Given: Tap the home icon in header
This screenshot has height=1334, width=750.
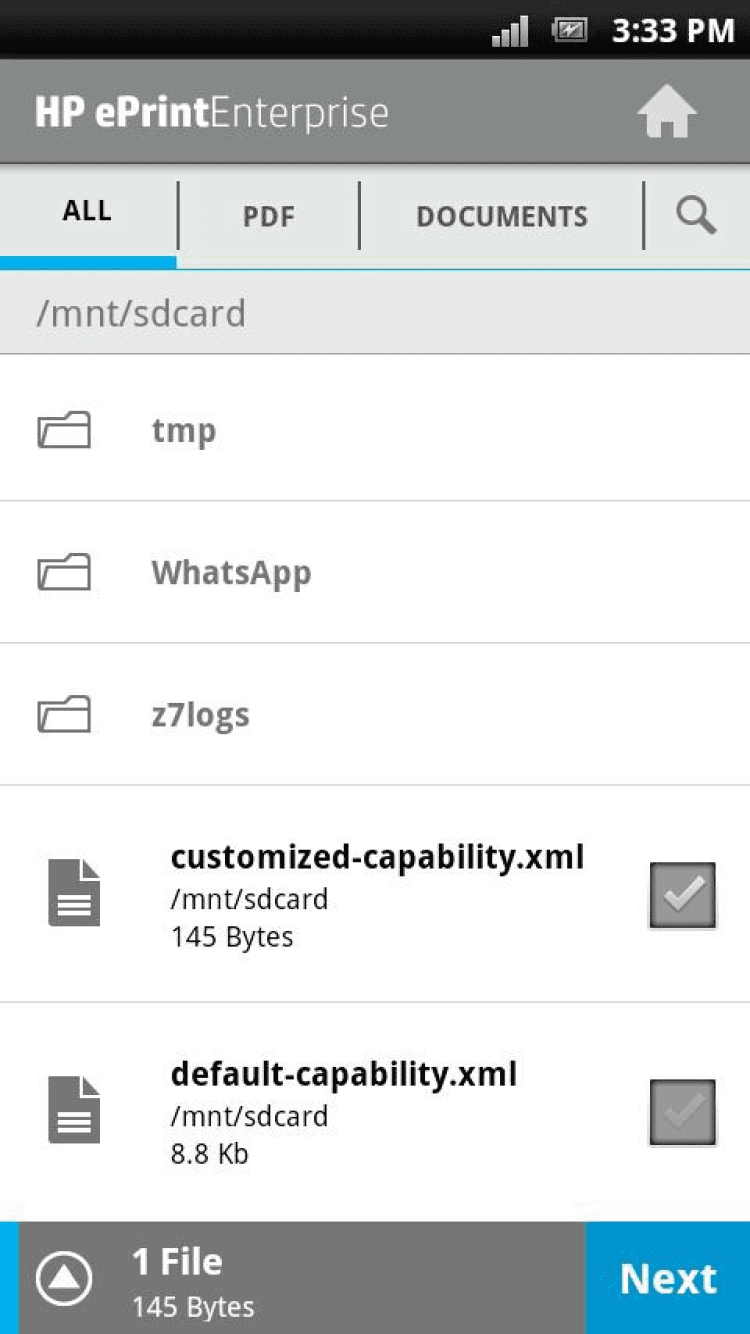Looking at the screenshot, I should pyautogui.click(x=667, y=112).
